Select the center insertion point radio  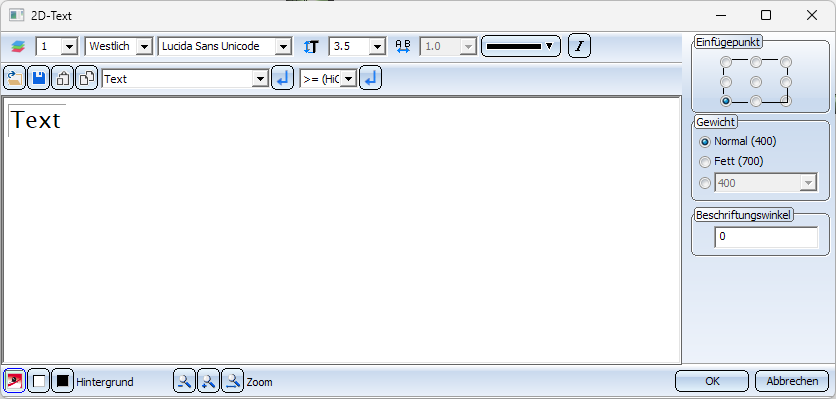coord(755,82)
